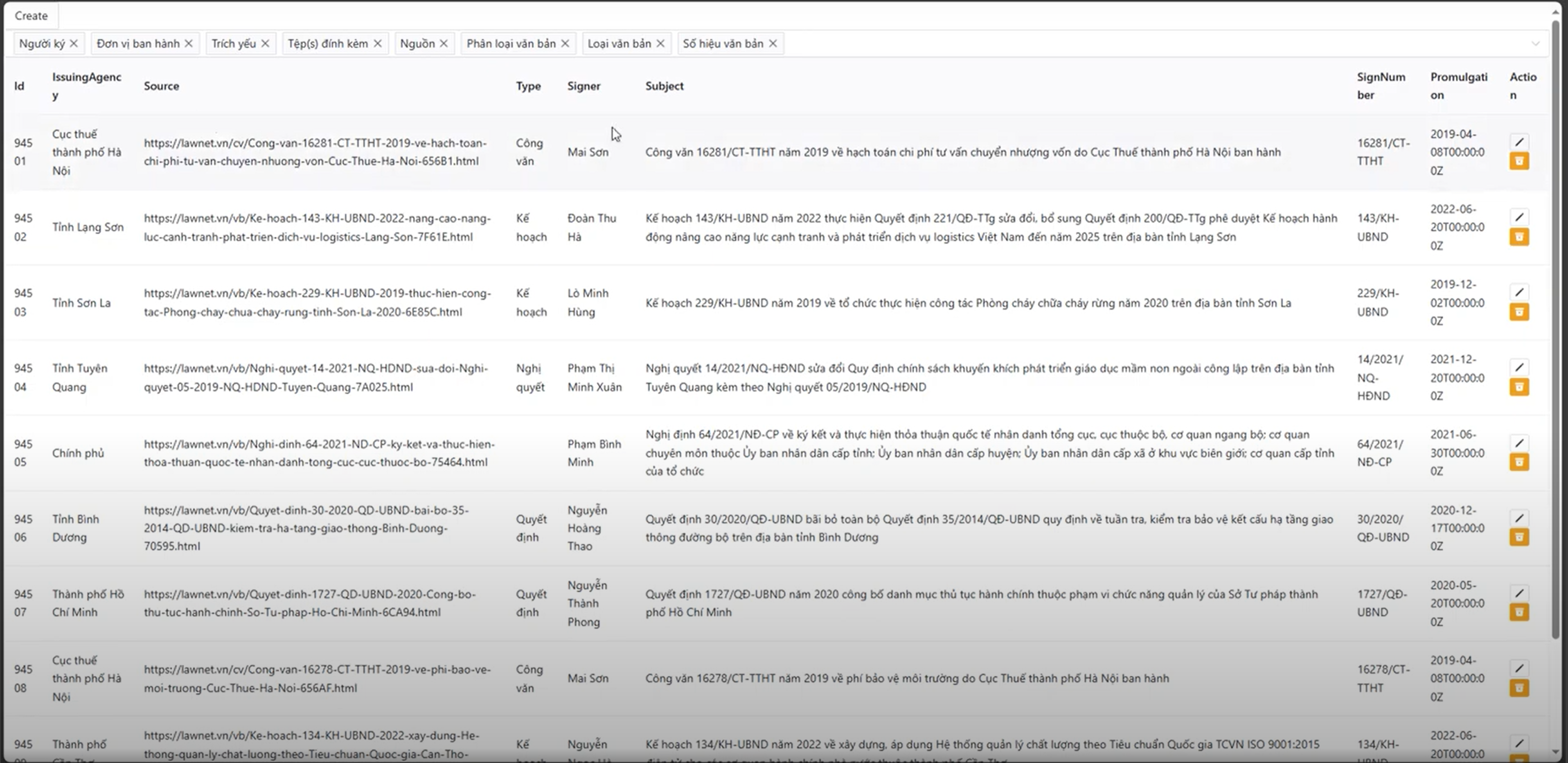
Task: Edit row 94502 with pencil icon
Action: 1519,217
